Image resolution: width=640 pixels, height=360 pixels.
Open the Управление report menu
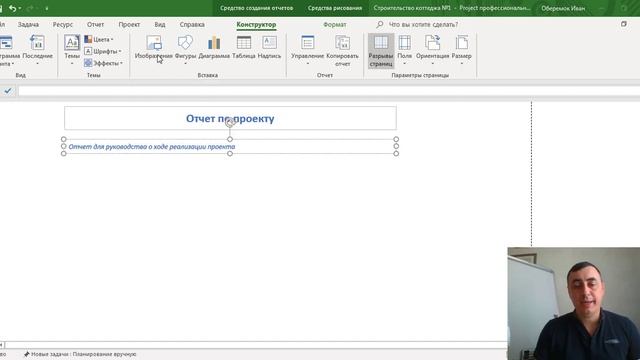[307, 50]
